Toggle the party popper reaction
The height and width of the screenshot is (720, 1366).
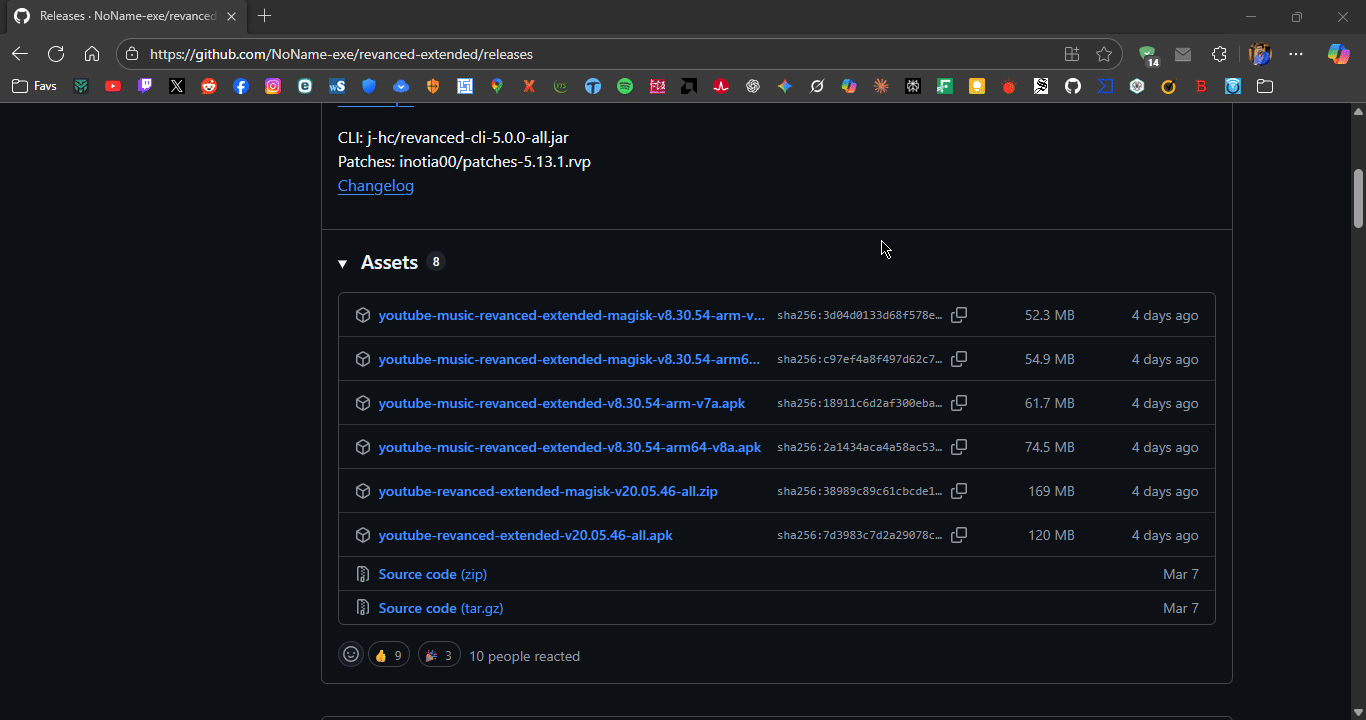click(x=439, y=655)
